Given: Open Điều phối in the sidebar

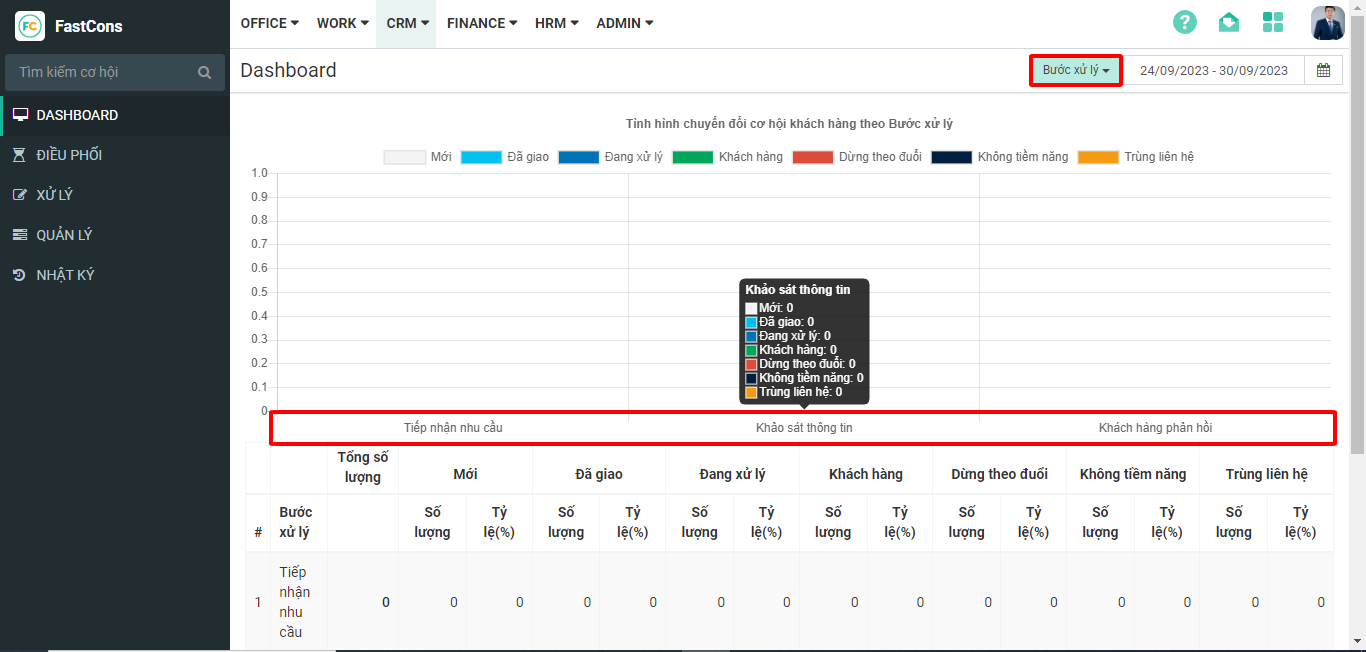Looking at the screenshot, I should 69,155.
